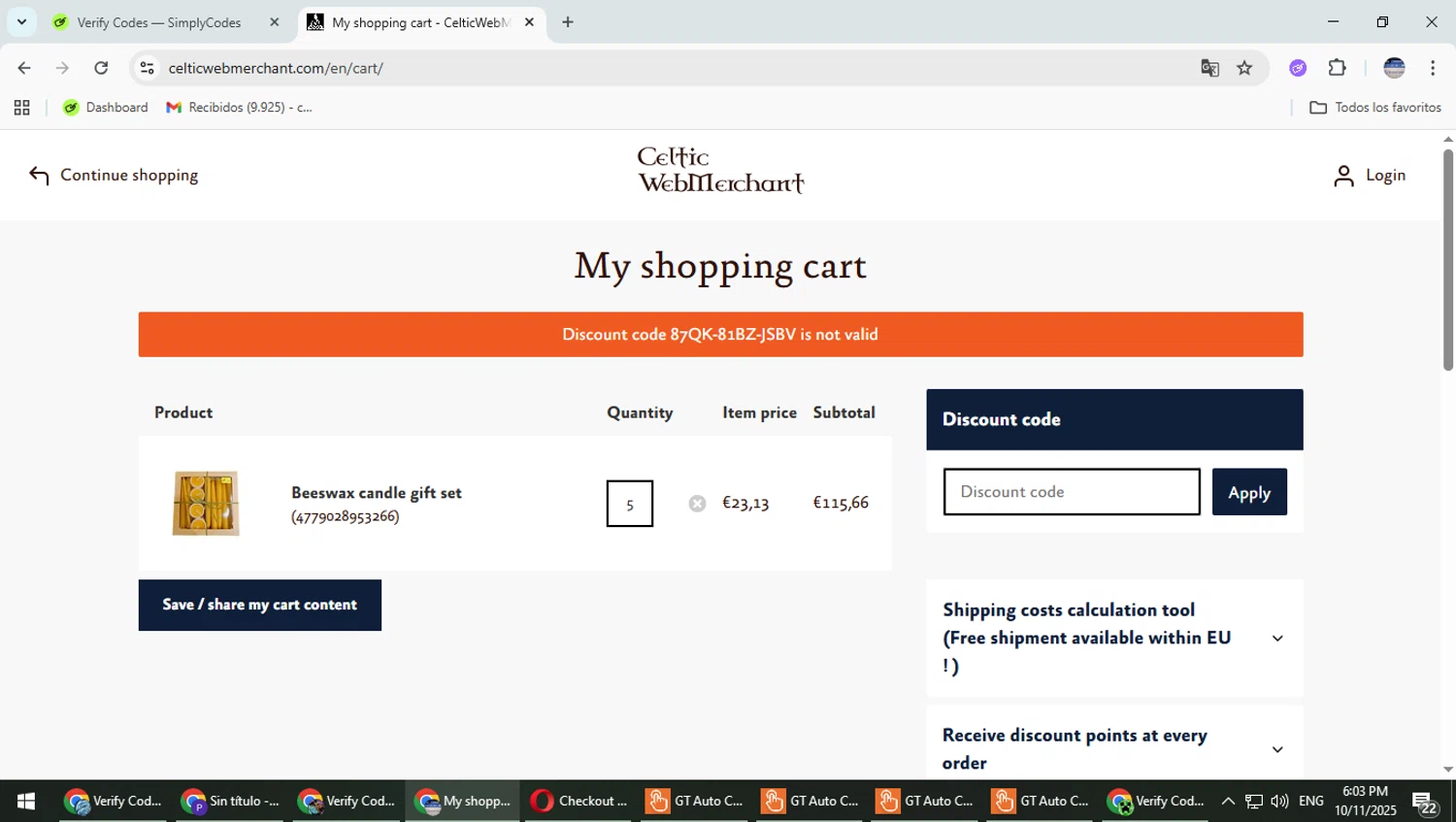
Task: Open volume control in system tray
Action: pos(1279,801)
